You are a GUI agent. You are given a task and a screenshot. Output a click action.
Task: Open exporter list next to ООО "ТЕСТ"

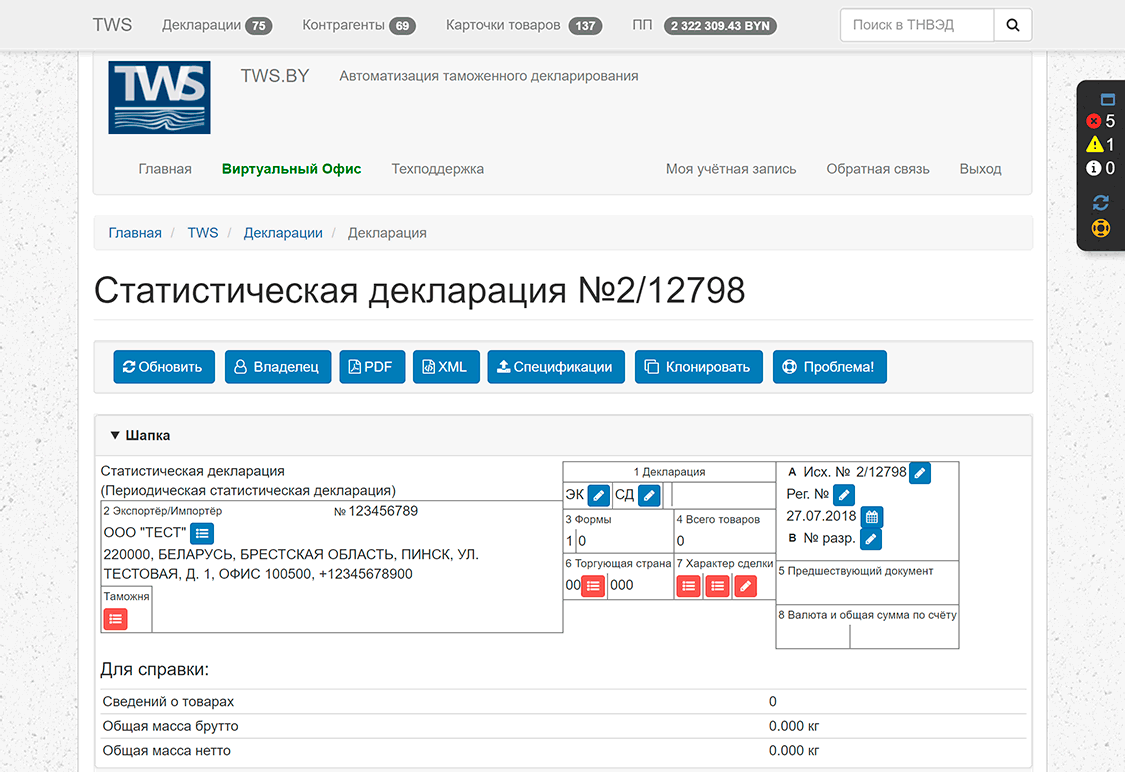pos(202,533)
